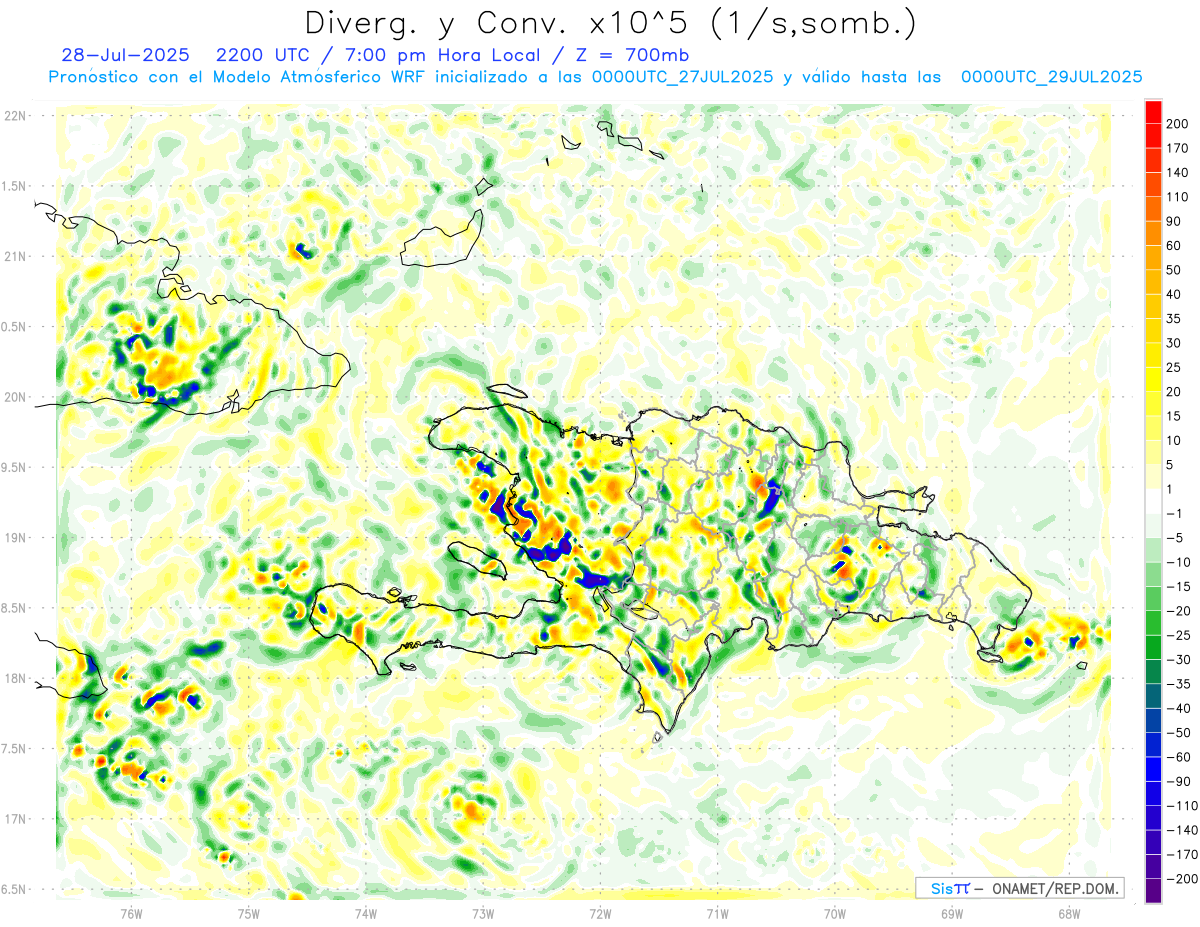Screen dimensions: 1200x927
Task: Click the '-200' colorbar value
Action: [1180, 879]
